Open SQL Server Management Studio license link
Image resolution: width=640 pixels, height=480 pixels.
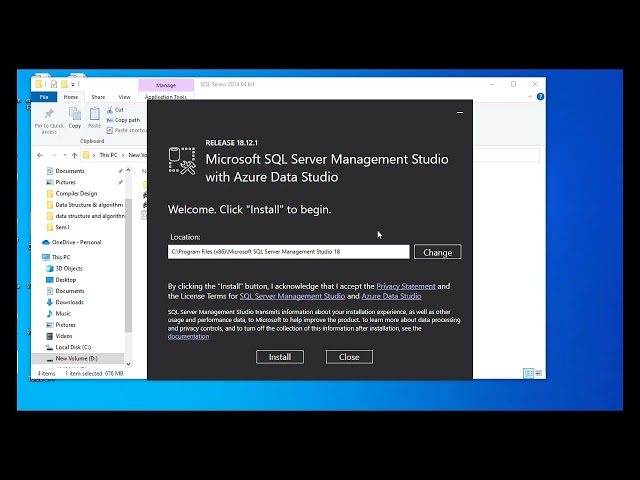point(292,296)
